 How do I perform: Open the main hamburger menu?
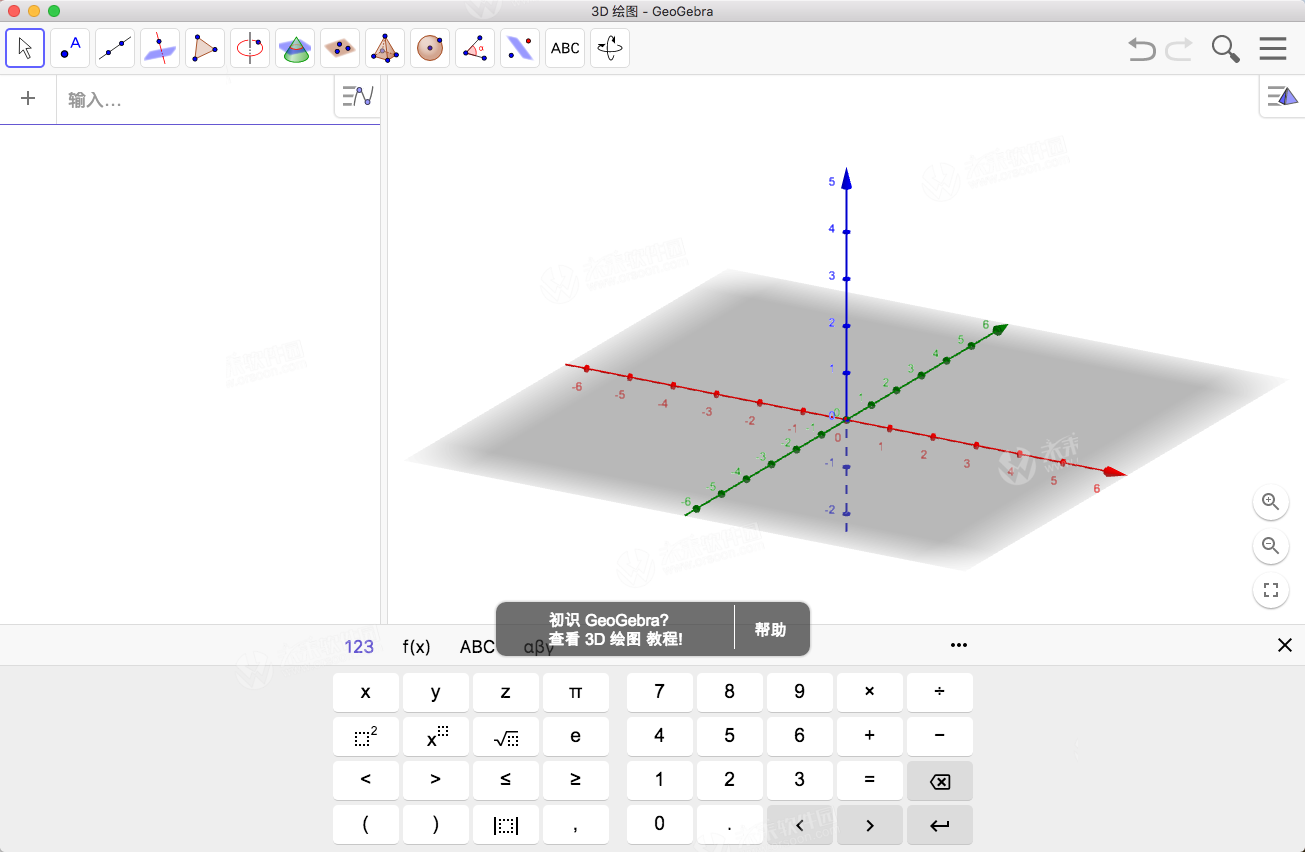coord(1273,49)
